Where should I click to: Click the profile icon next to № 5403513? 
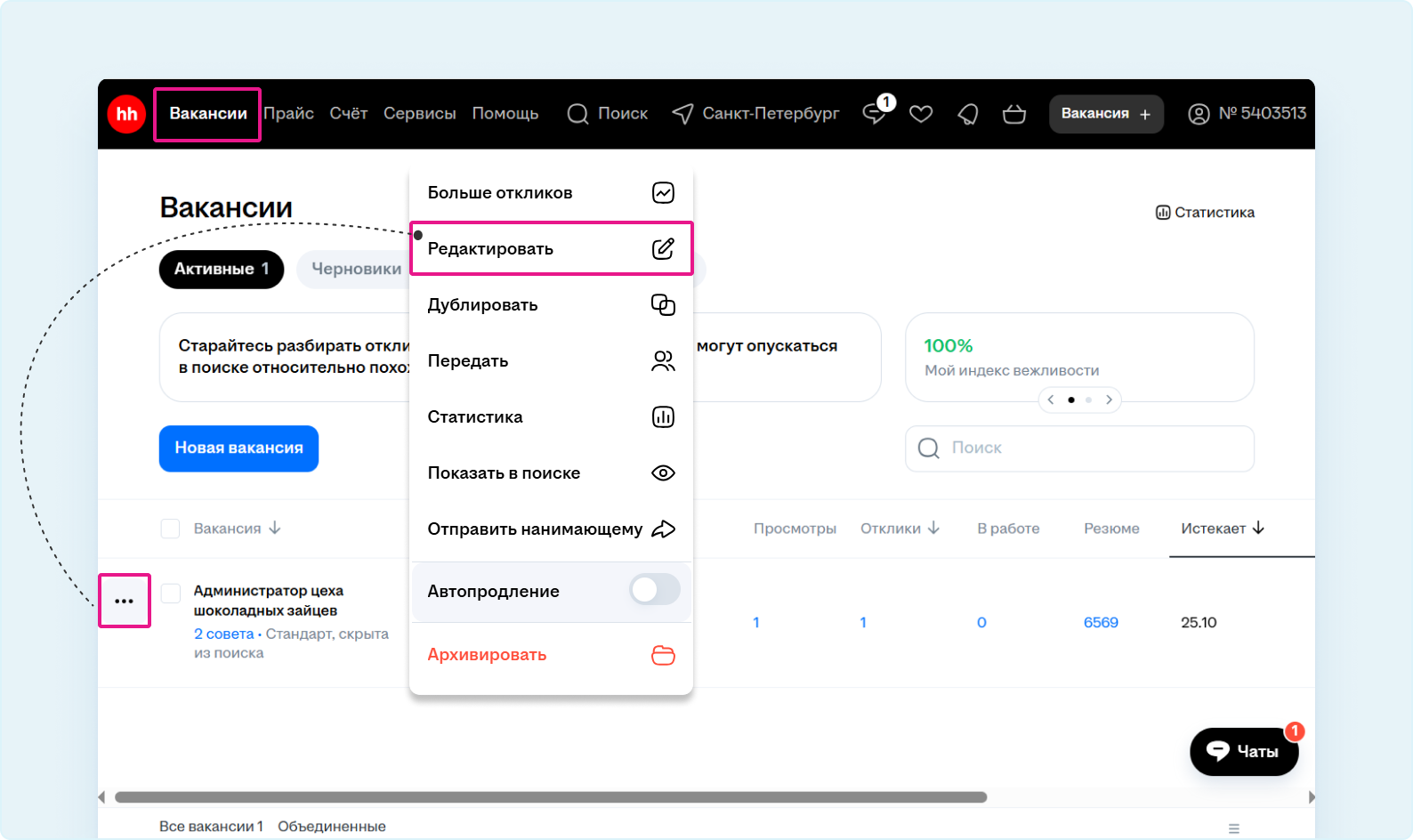1199,114
